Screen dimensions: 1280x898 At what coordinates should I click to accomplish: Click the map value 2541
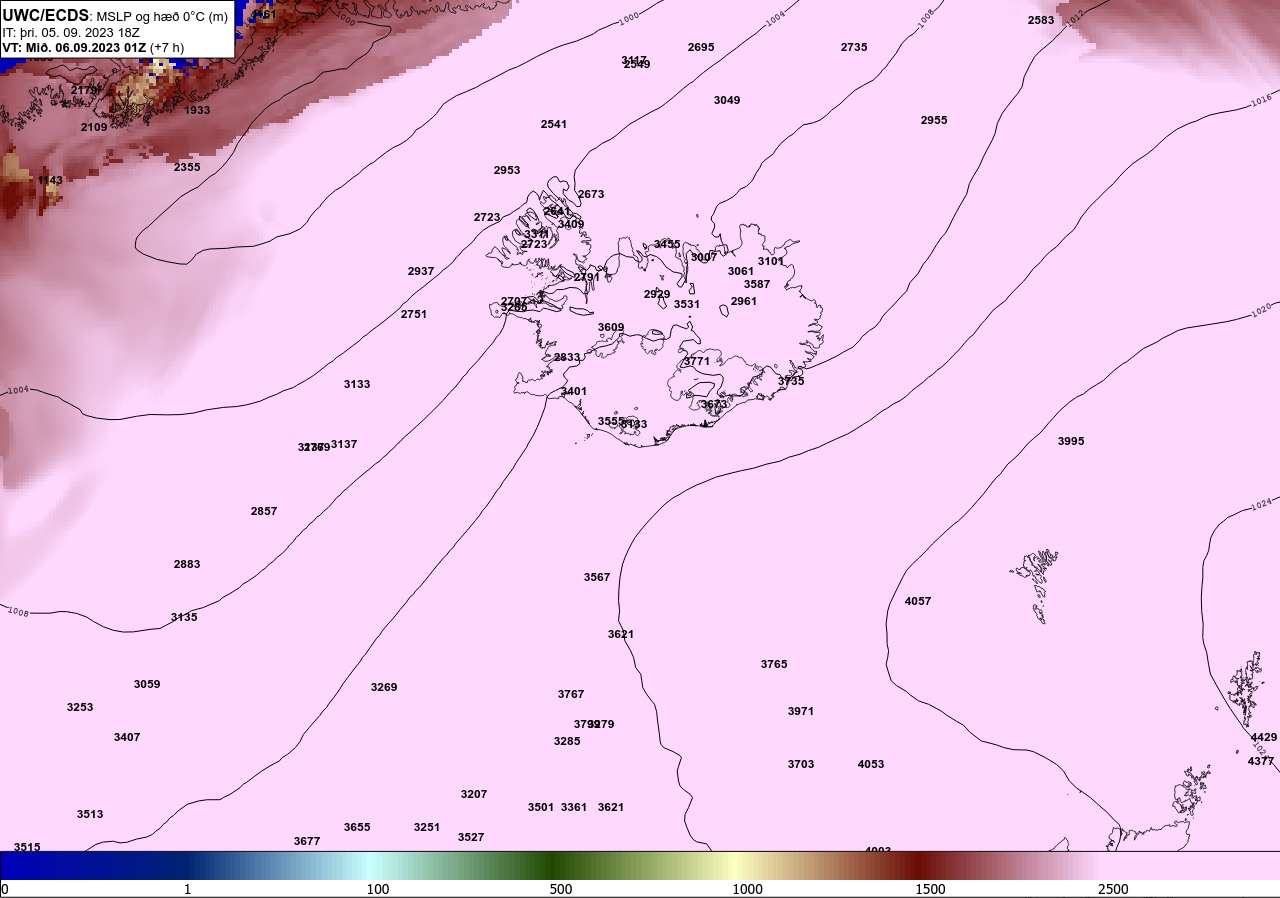(x=554, y=124)
